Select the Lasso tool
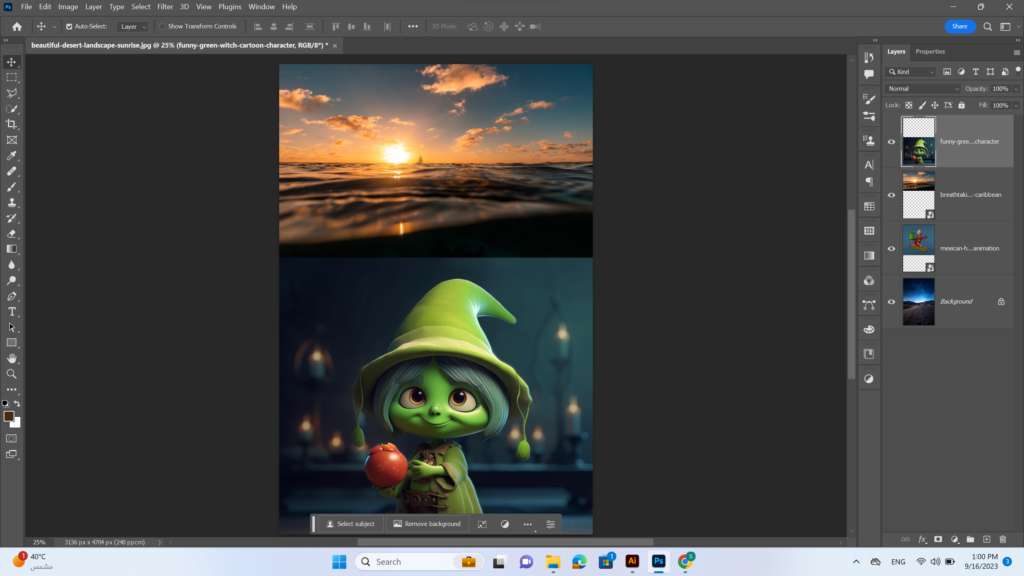1024x576 pixels. pos(12,93)
